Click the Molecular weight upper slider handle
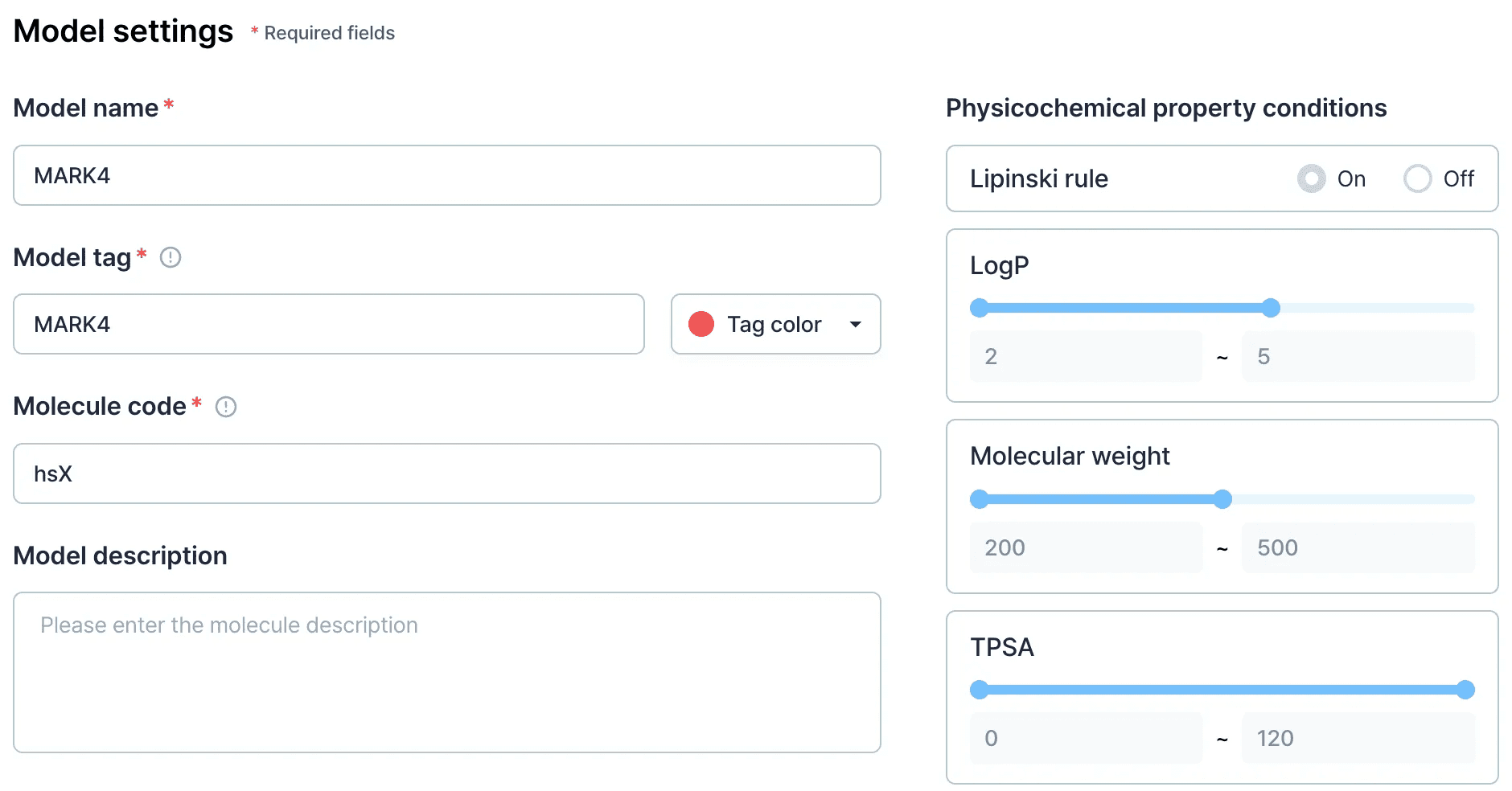This screenshot has height=791, width=1512. tap(1222, 499)
